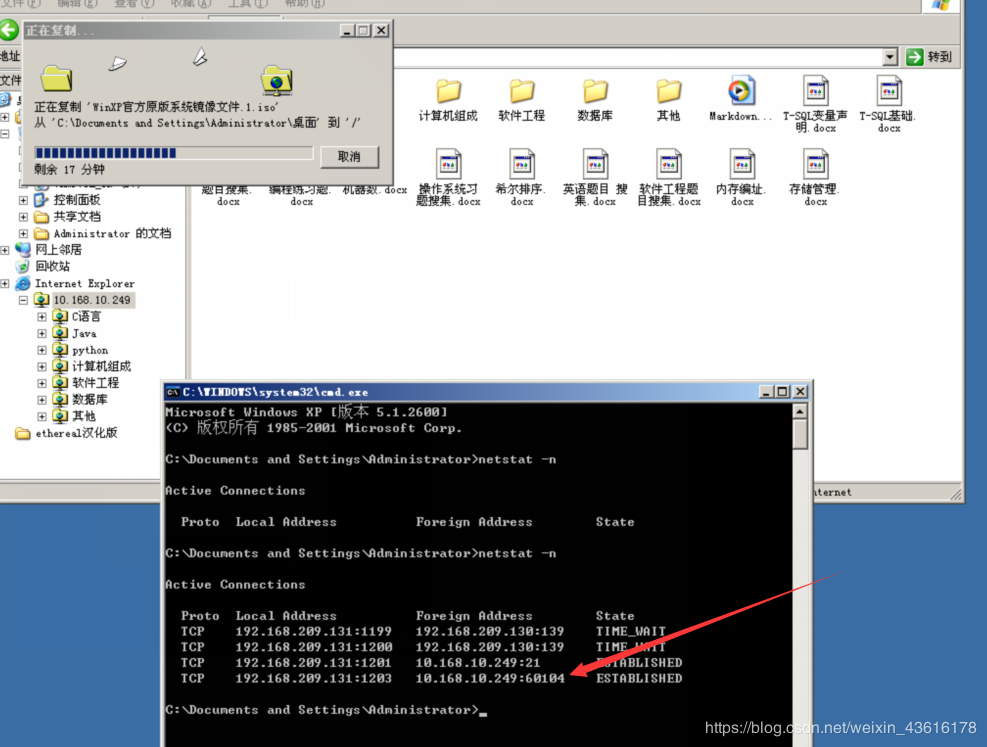Select 数据库 under the FTP node
This screenshot has width=987, height=747.
coord(89,400)
